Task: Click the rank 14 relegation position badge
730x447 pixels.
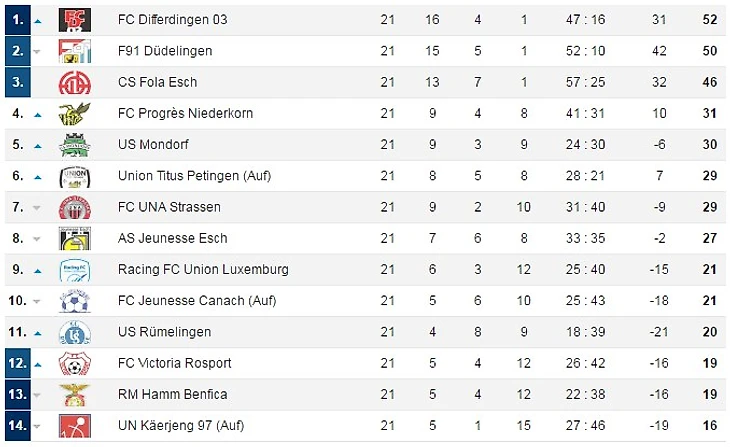Action: [x=18, y=425]
